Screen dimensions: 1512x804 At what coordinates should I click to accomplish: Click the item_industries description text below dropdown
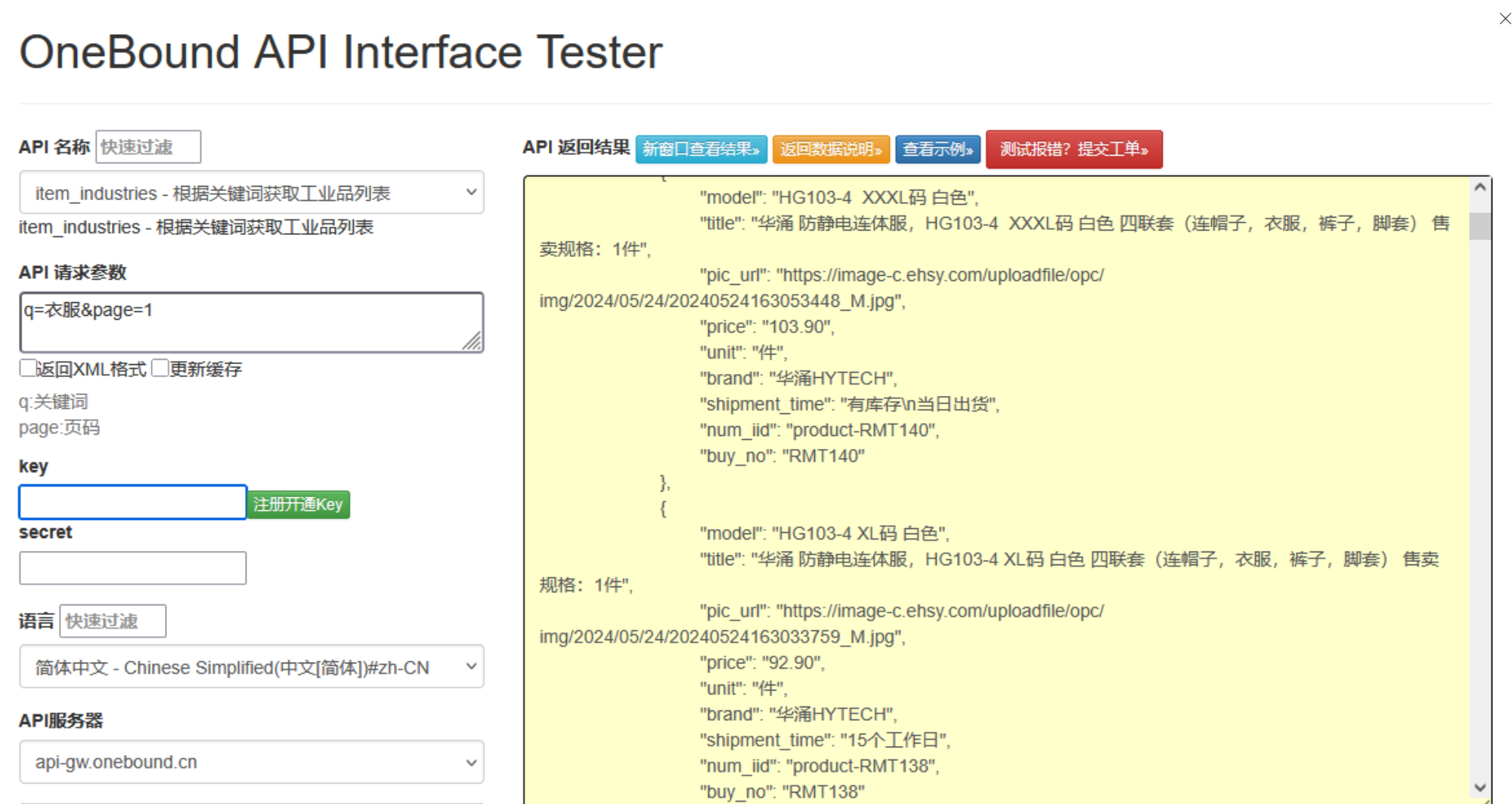pos(197,227)
